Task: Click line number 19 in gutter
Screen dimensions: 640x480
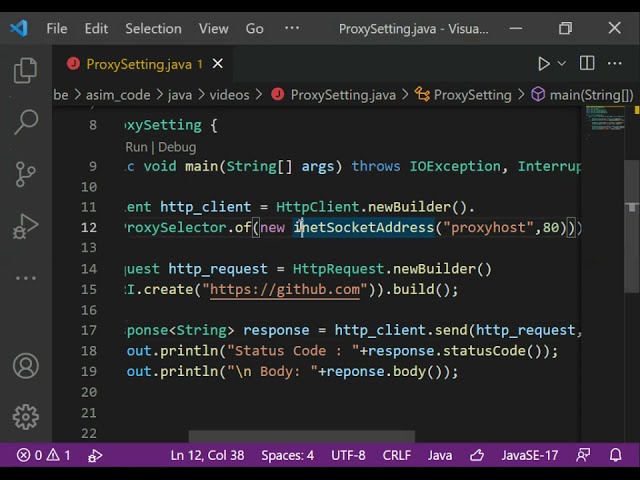Action: click(89, 371)
